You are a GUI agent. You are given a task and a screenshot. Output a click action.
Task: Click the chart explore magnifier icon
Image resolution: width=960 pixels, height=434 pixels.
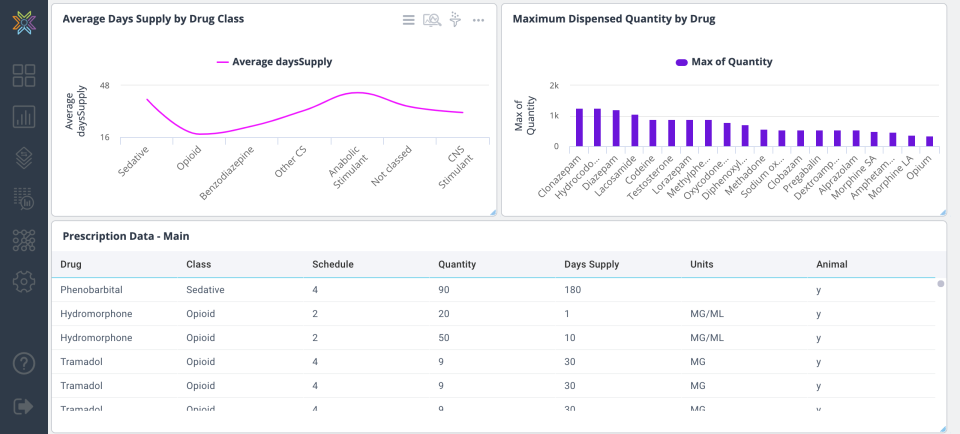click(432, 20)
